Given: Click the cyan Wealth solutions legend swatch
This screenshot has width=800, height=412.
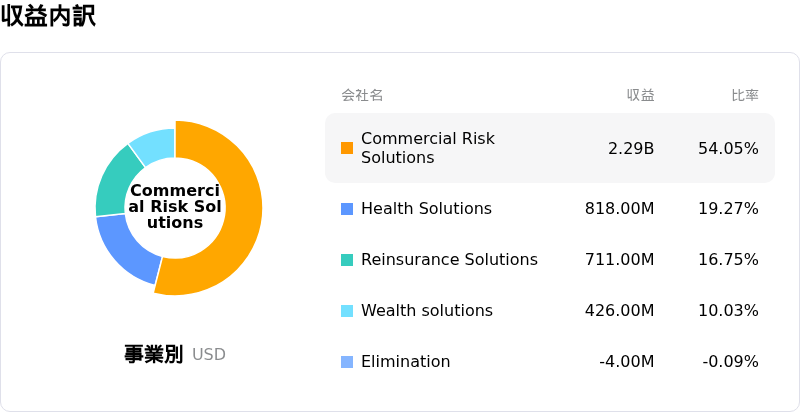Looking at the screenshot, I should [347, 311].
